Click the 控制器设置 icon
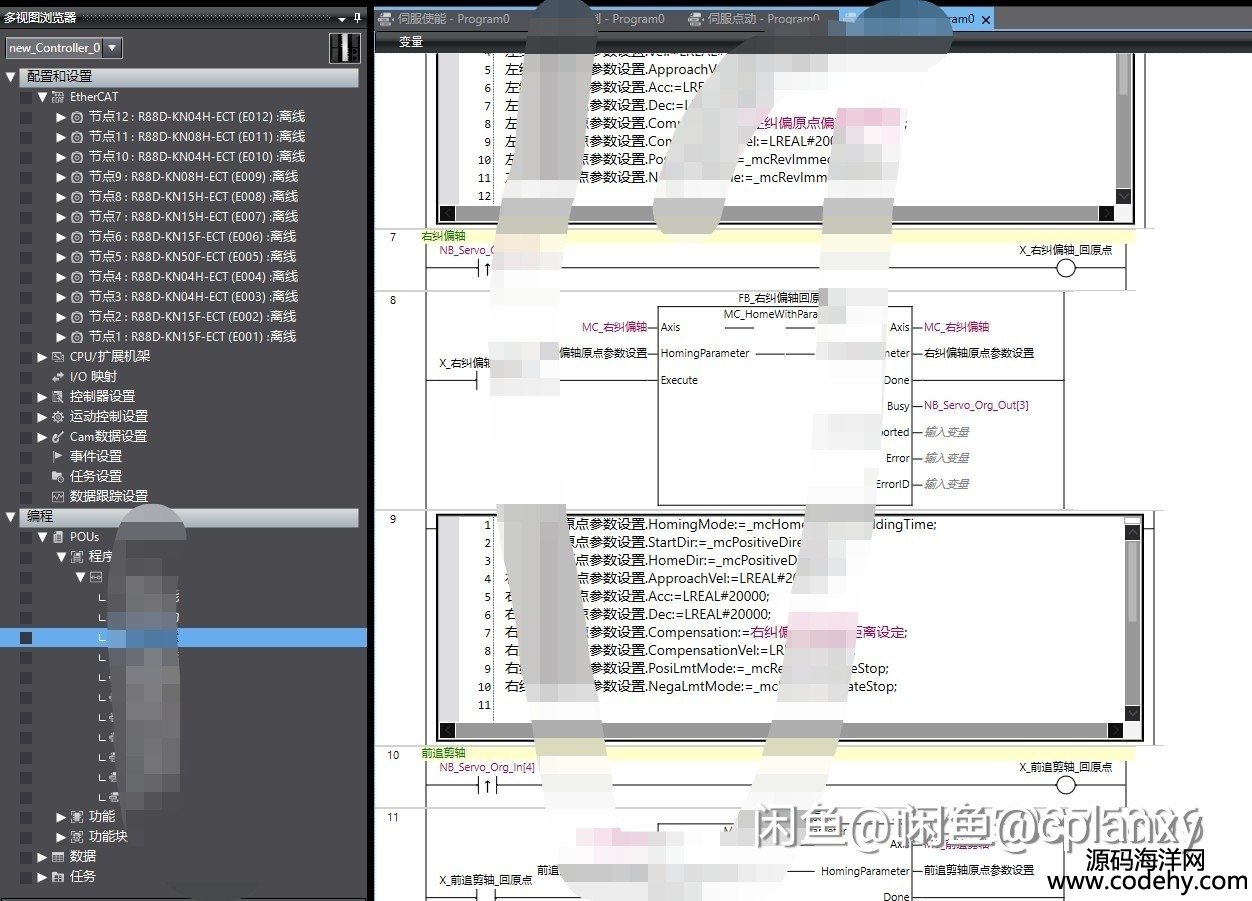 point(58,397)
